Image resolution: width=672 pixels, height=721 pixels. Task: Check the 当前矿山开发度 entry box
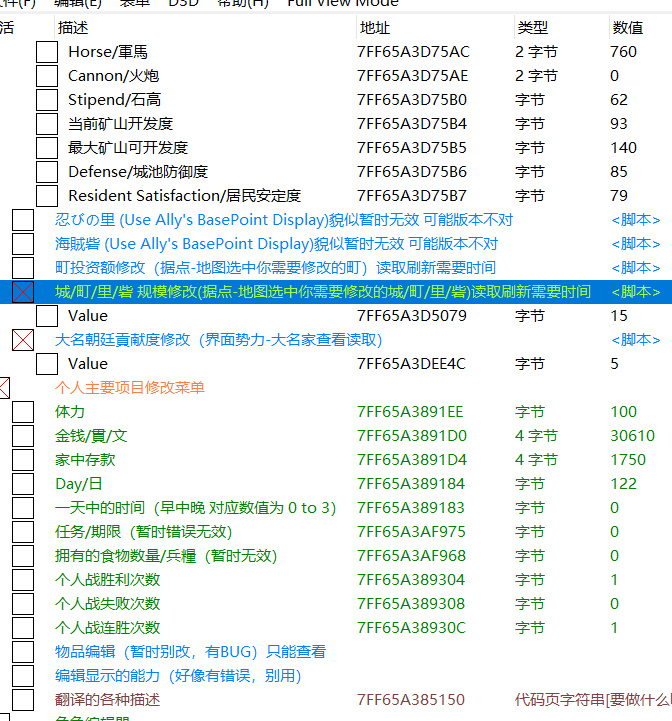point(47,124)
